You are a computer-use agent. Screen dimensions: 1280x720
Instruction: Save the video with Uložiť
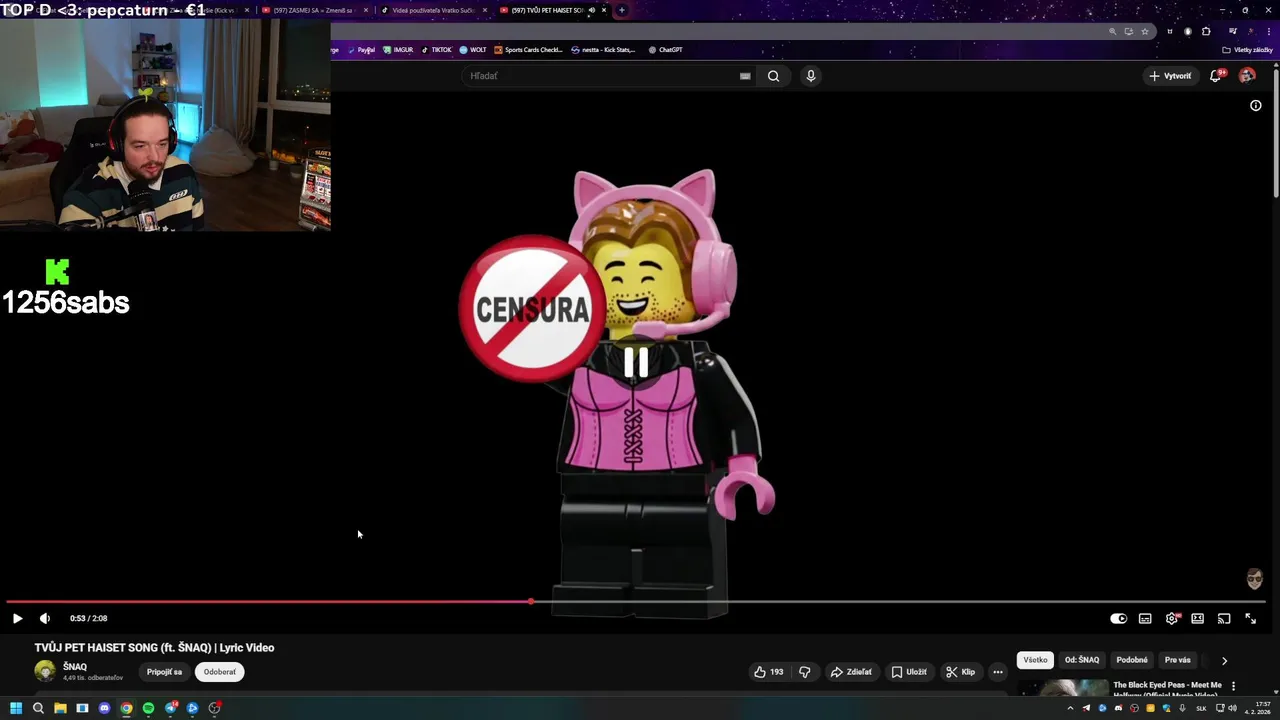click(909, 672)
